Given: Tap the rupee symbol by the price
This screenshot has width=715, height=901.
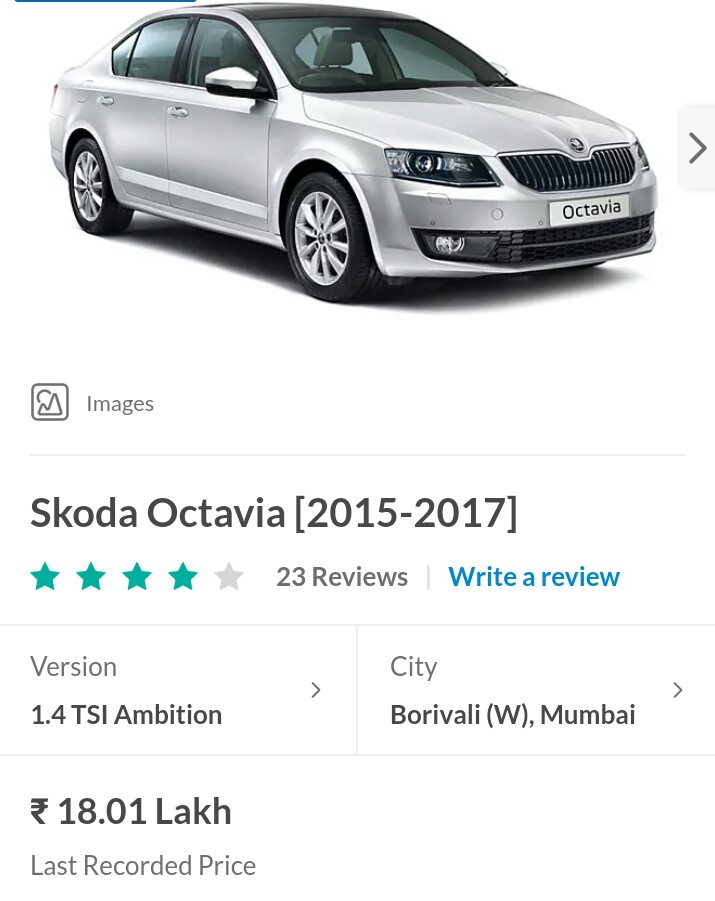Looking at the screenshot, I should (39, 812).
